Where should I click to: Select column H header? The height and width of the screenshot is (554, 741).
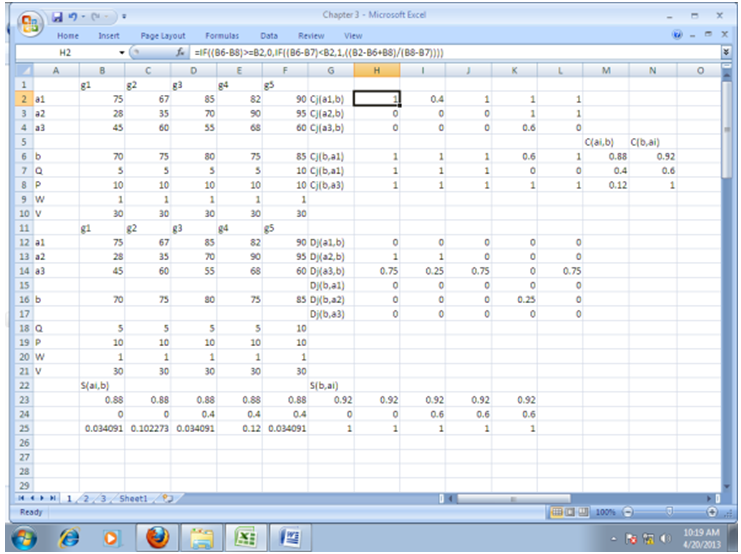pyautogui.click(x=376, y=69)
